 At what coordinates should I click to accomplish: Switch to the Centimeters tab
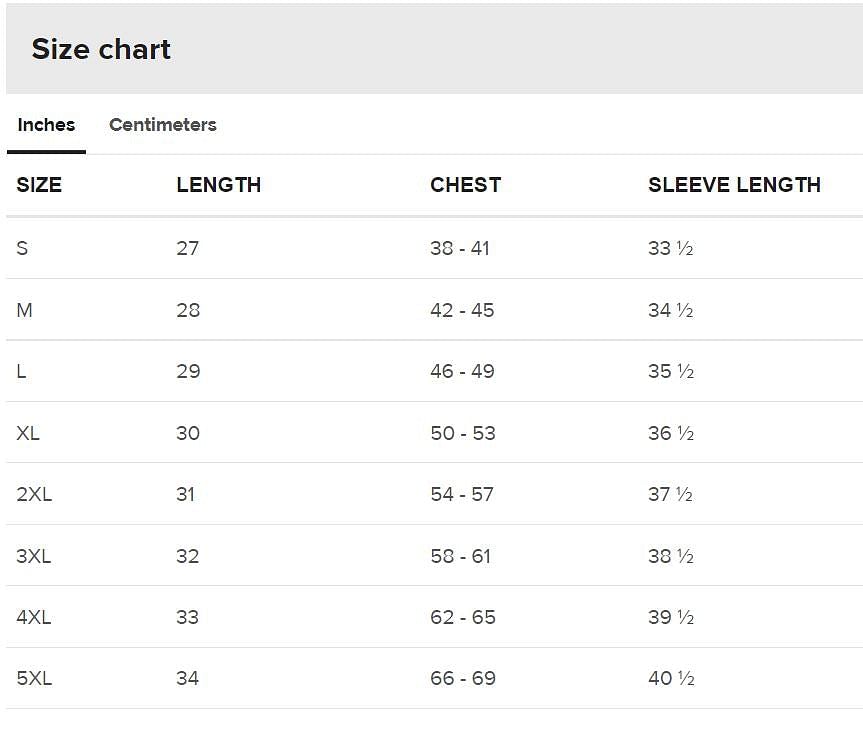point(163,124)
